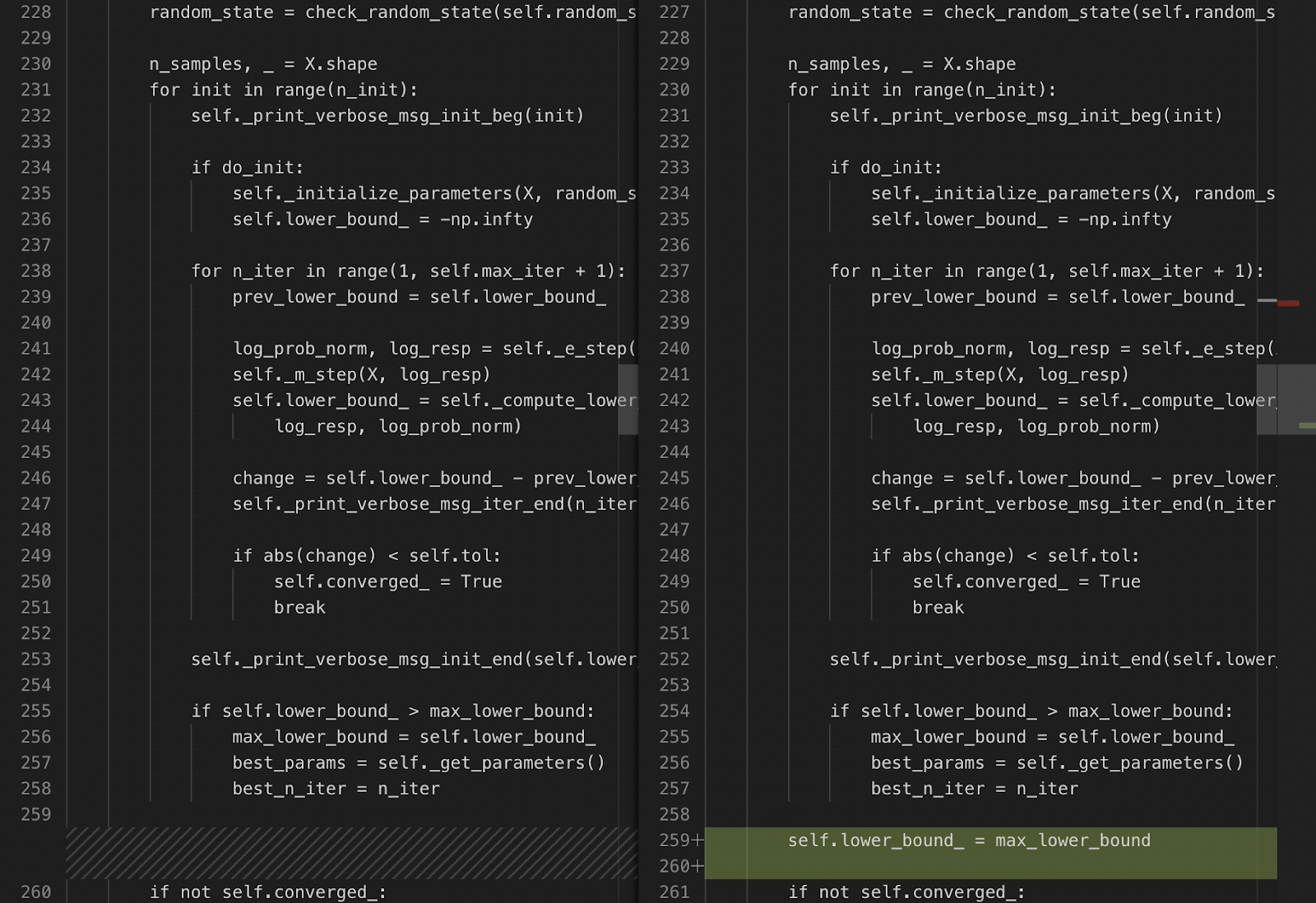Click 'if not self.converged_:' on left line 260

tap(268, 892)
